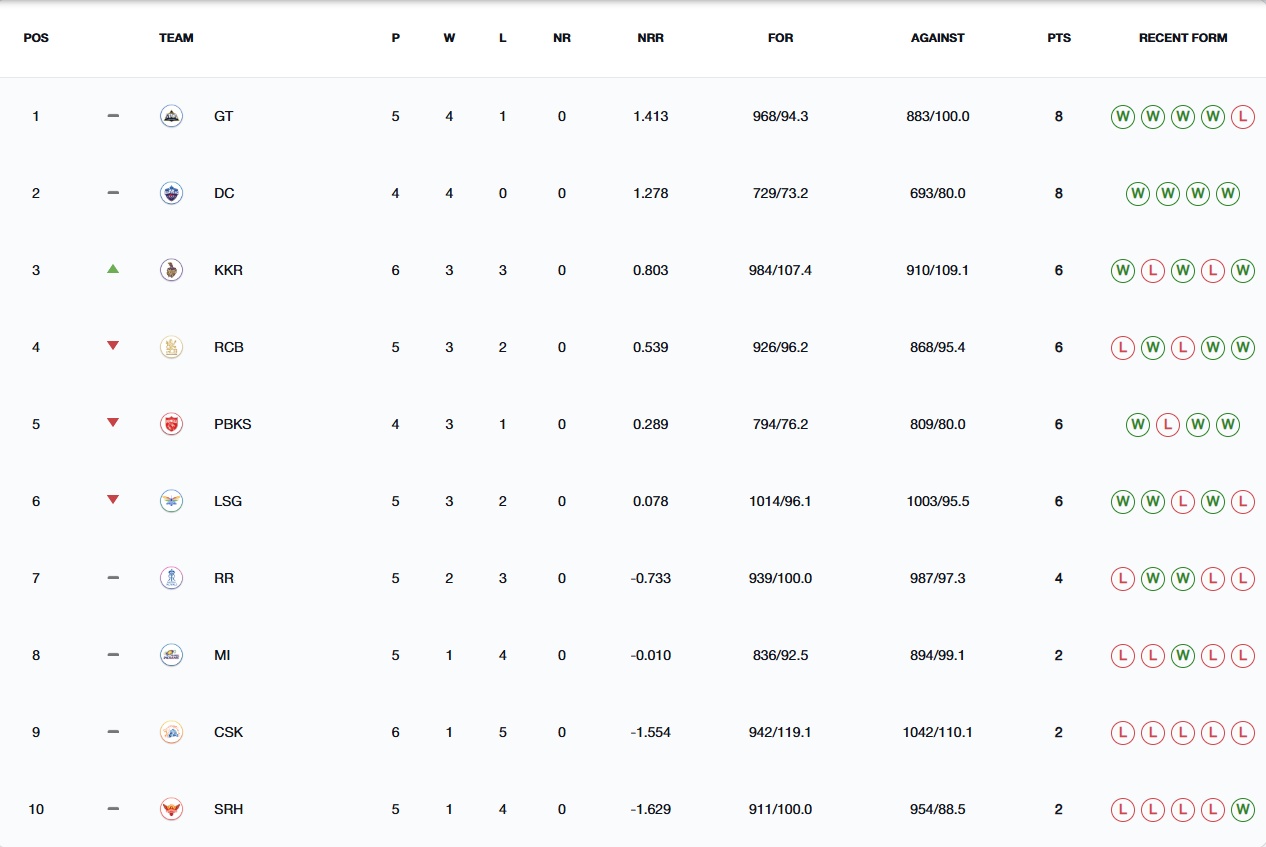This screenshot has height=847, width=1266.
Task: Select the RCB team logo
Action: pyautogui.click(x=172, y=347)
